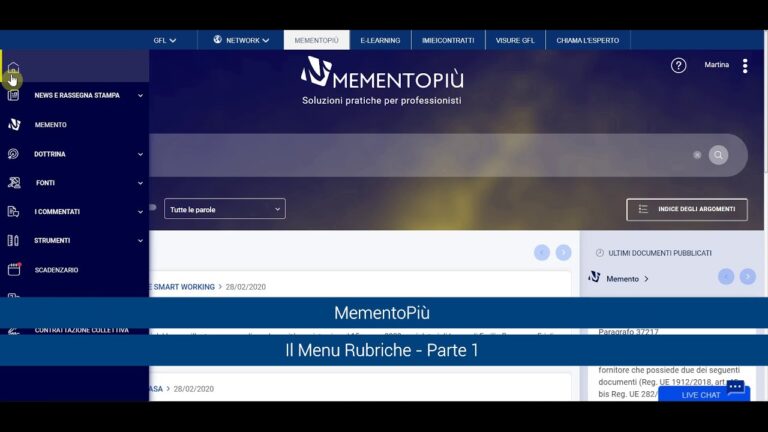Click the News e Rassegna Stampa newspaper icon
Viewport: 768px width, 432px height.
pyautogui.click(x=13, y=95)
